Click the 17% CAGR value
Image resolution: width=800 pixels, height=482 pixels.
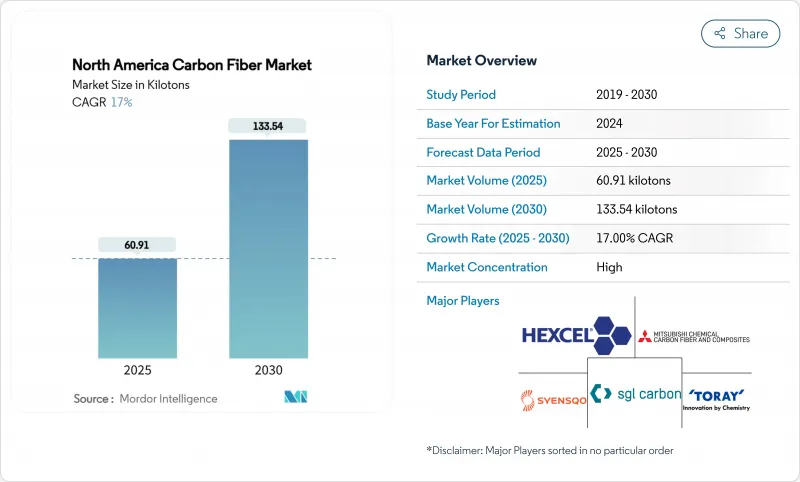coord(121,102)
